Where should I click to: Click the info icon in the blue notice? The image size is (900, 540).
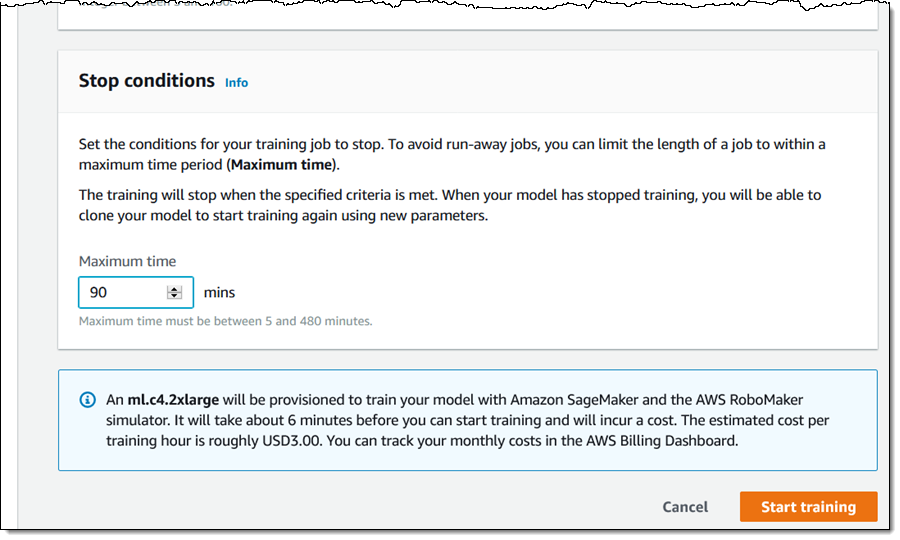[87, 400]
